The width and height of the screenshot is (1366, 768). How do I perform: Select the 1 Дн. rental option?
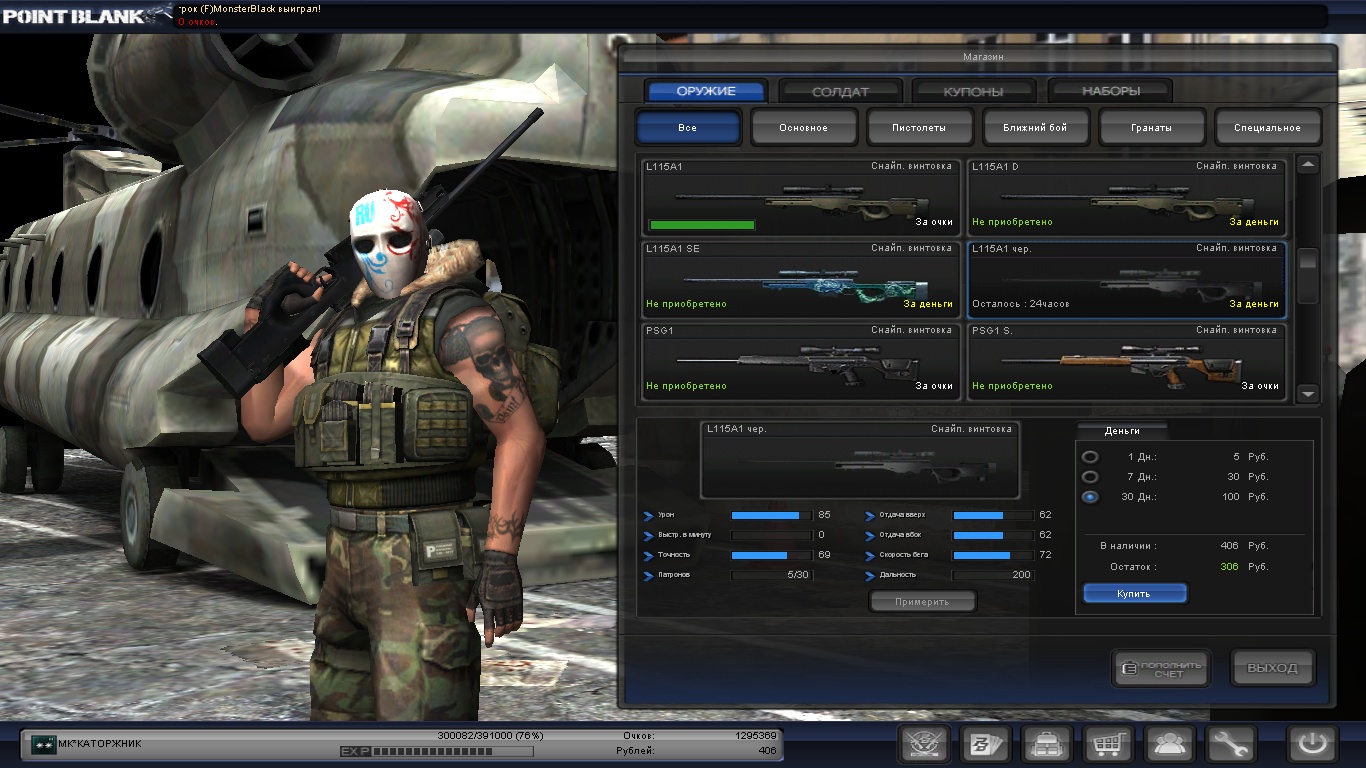click(x=1090, y=457)
